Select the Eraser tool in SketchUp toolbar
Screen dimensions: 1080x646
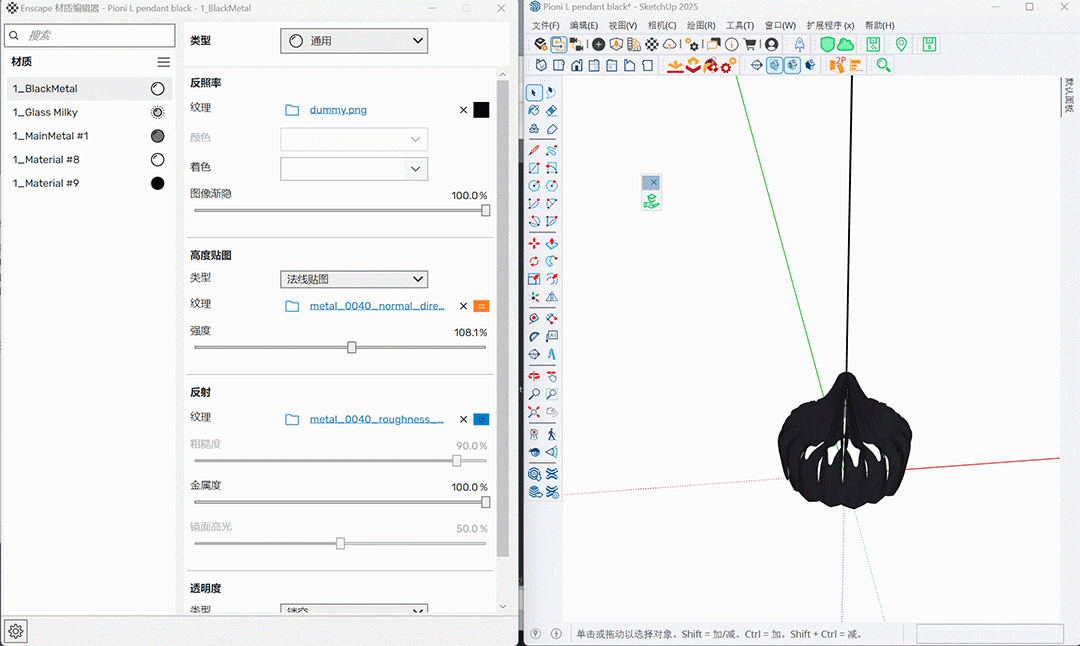(551, 111)
